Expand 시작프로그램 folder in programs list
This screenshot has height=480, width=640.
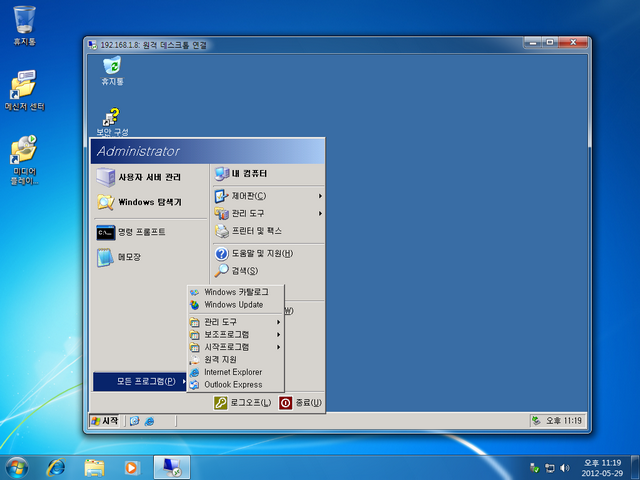pos(236,347)
